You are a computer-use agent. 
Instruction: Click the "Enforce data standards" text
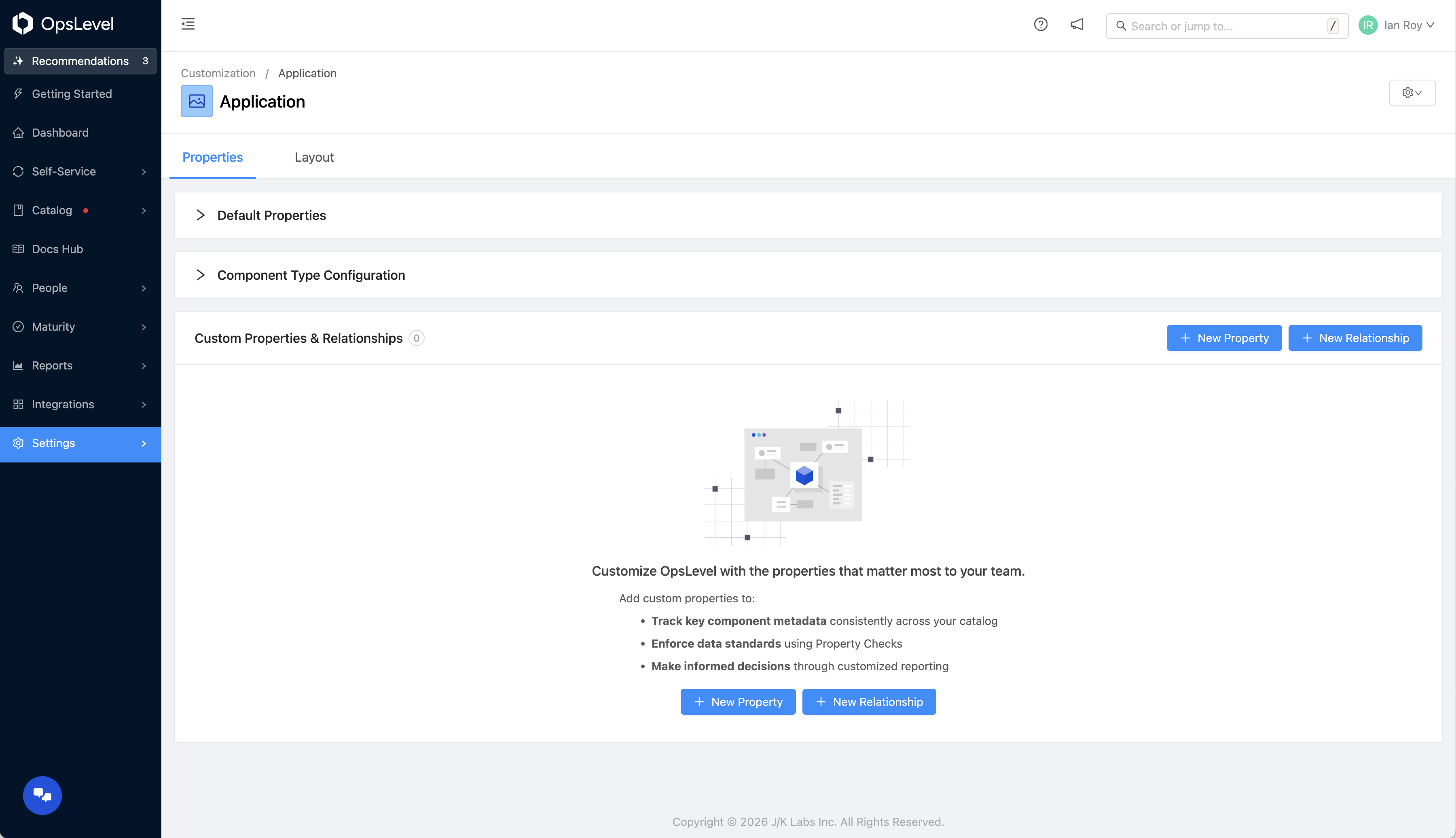[x=716, y=644]
